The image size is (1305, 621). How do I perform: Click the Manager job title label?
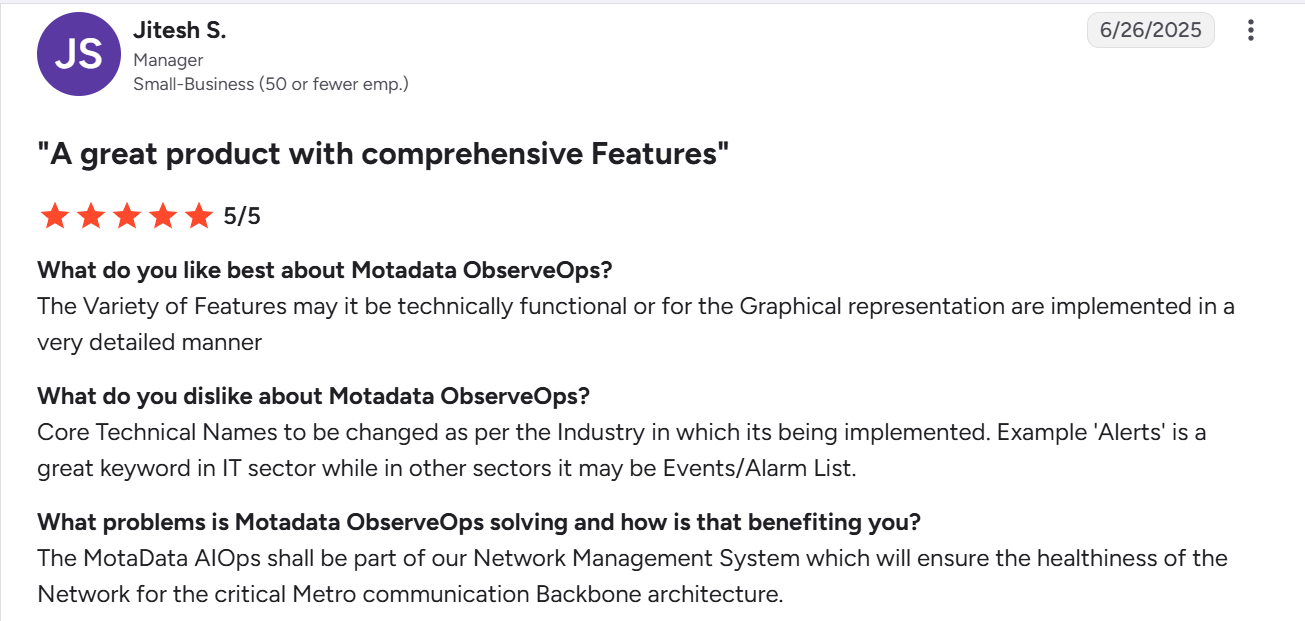168,61
